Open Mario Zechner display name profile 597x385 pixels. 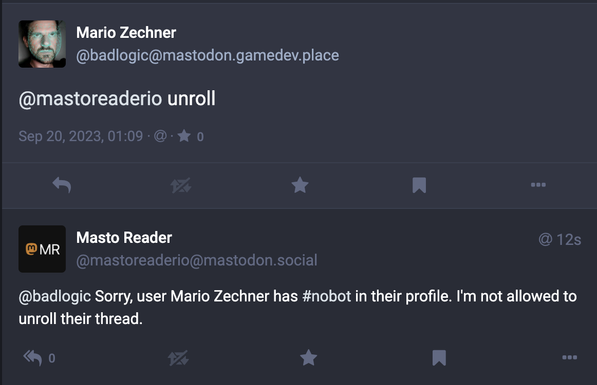[126, 33]
